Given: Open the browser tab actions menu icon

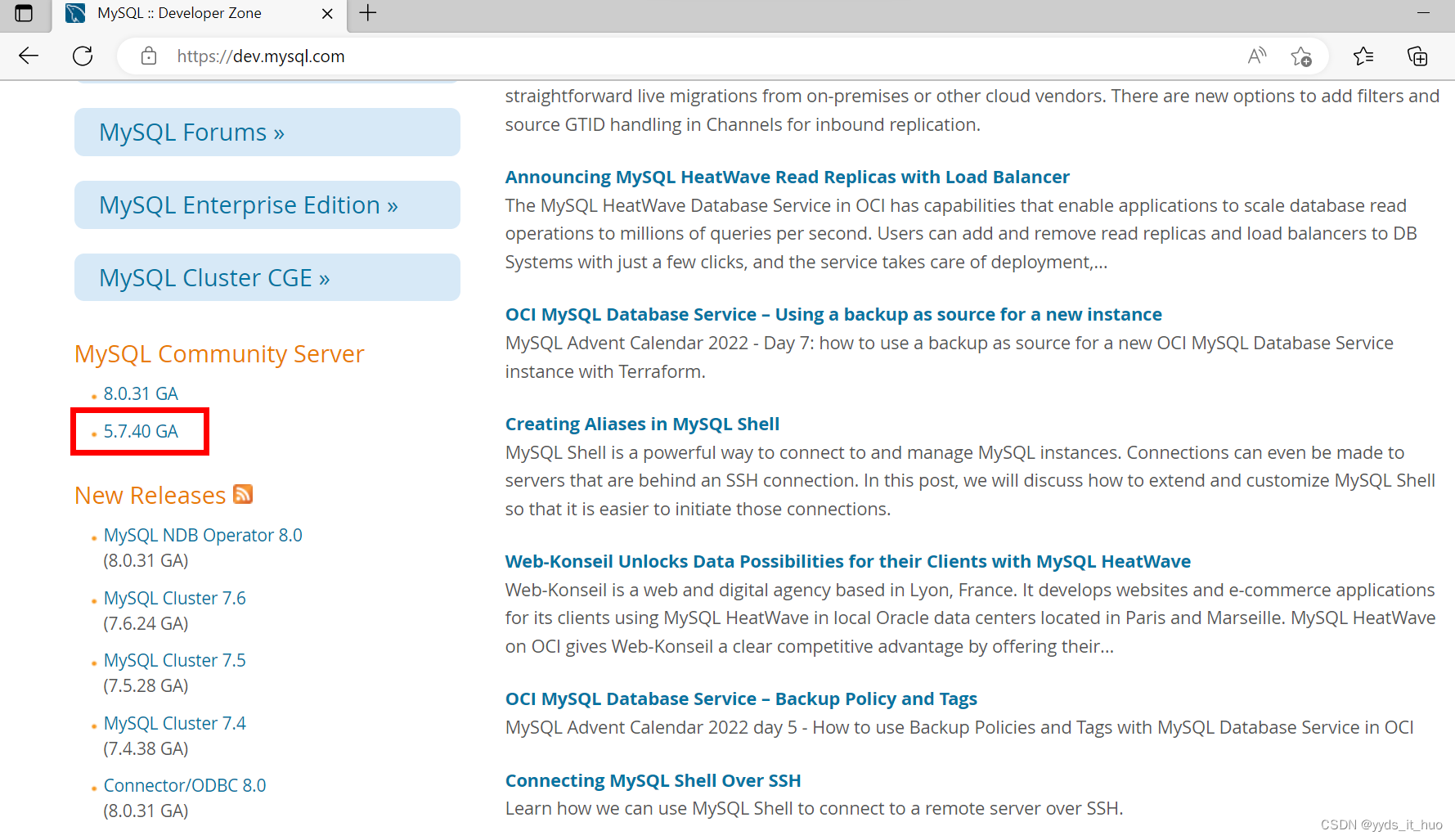Looking at the screenshot, I should point(24,13).
